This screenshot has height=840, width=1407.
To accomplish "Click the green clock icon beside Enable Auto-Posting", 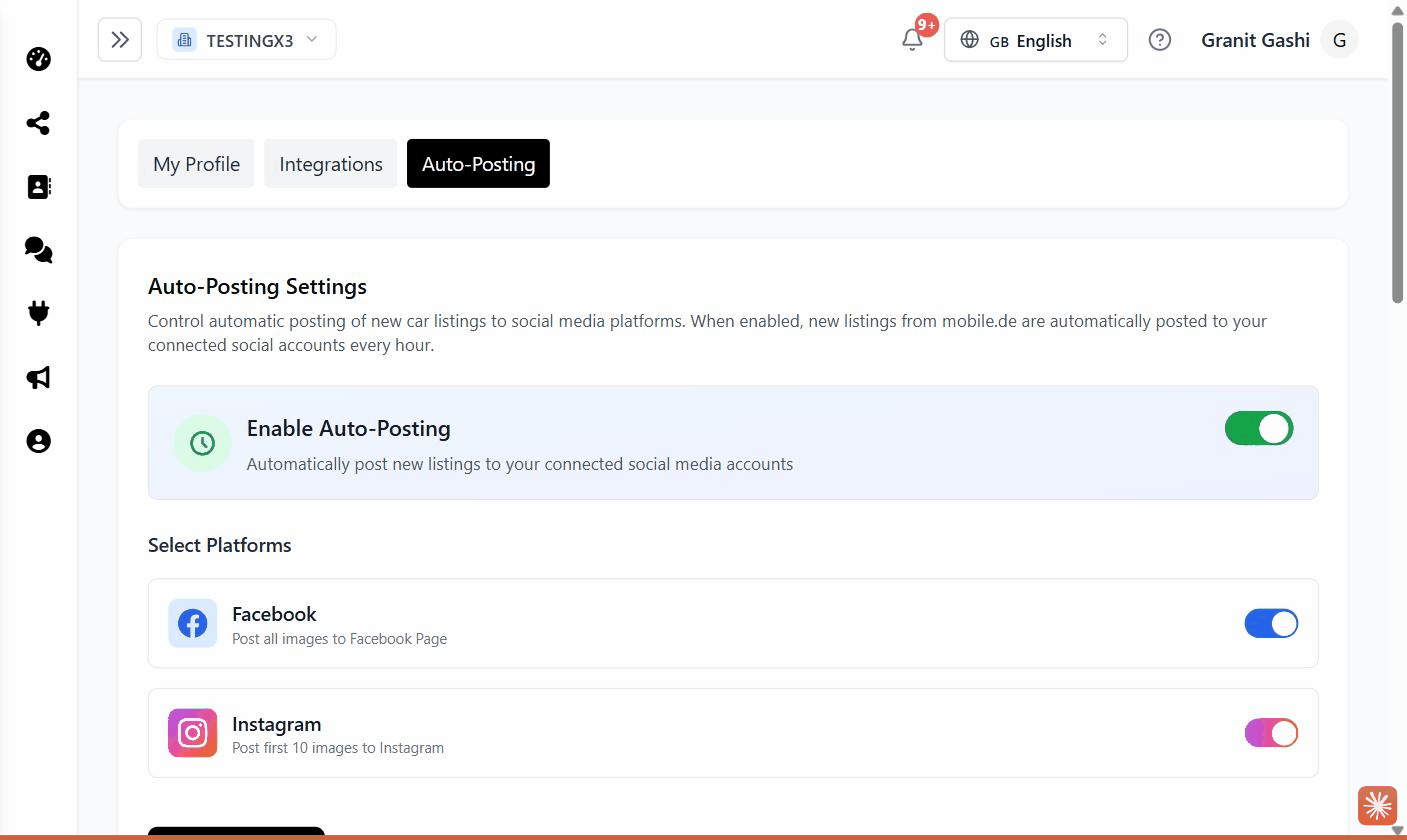I will [x=203, y=443].
